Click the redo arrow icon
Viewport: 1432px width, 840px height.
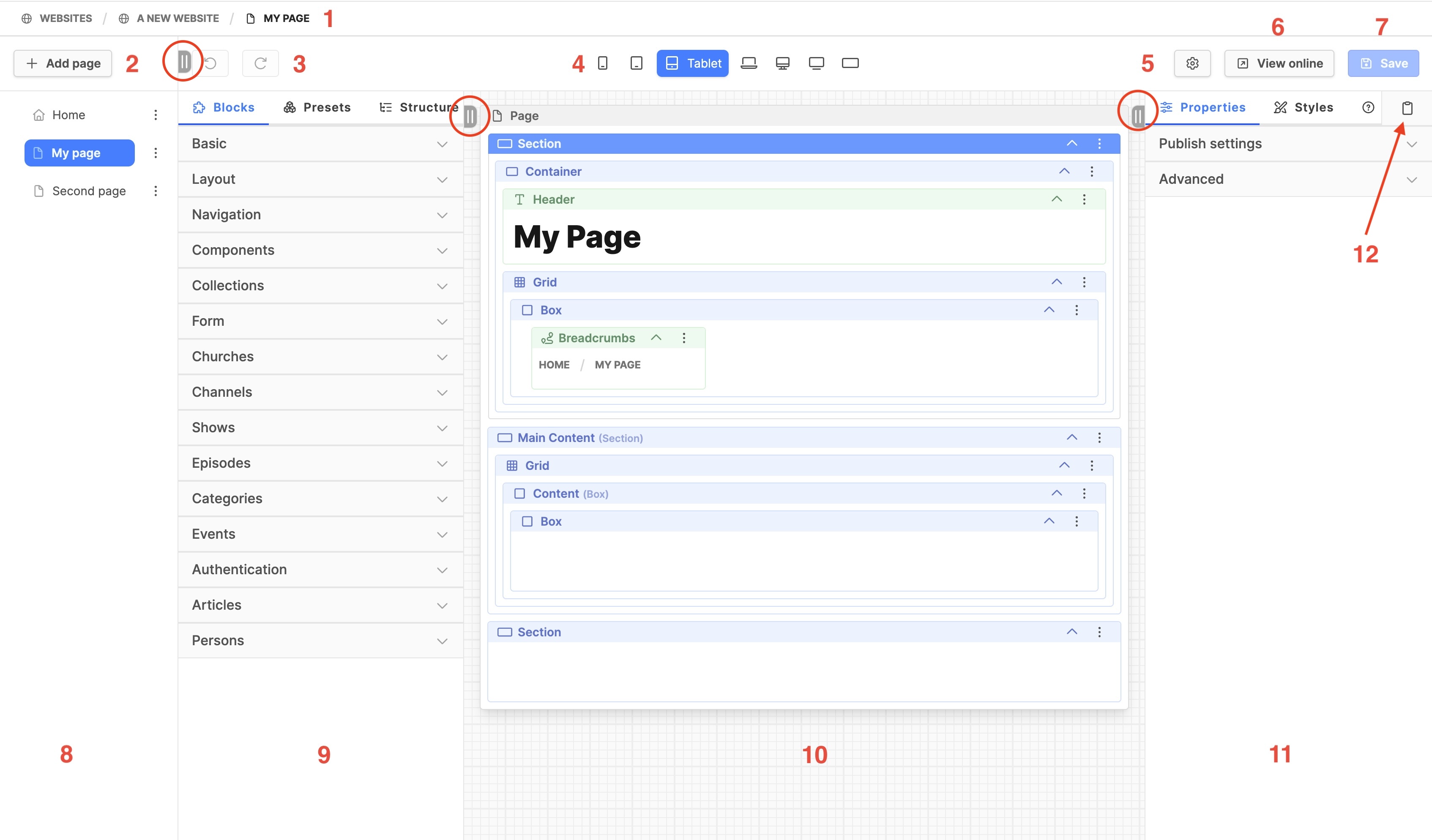(260, 63)
